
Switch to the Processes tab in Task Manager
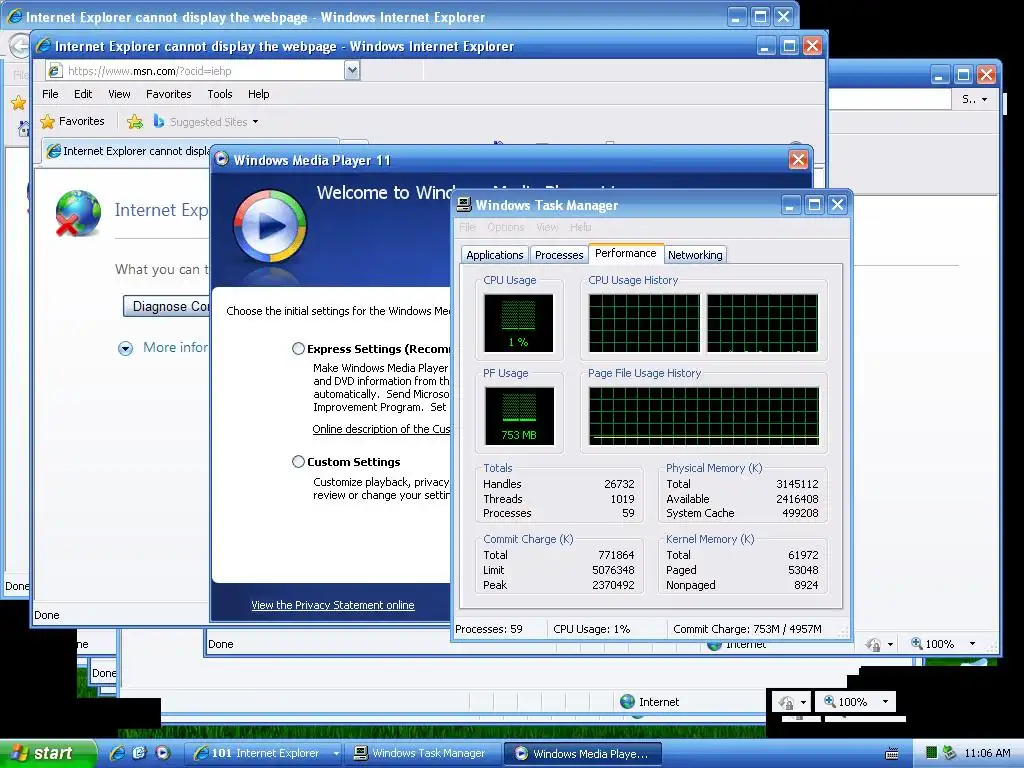pos(559,255)
